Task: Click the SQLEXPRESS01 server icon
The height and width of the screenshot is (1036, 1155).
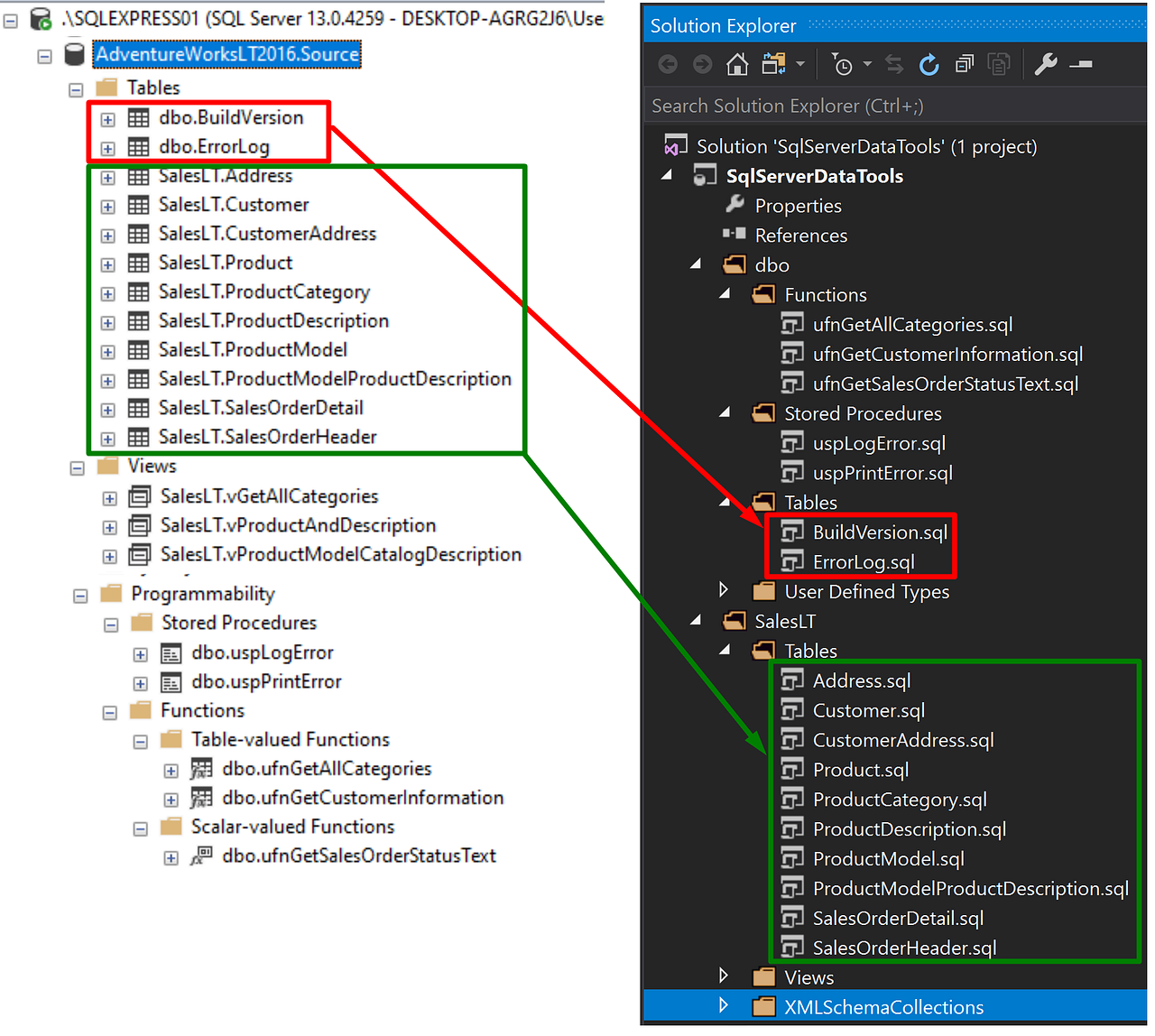Action: 41,18
